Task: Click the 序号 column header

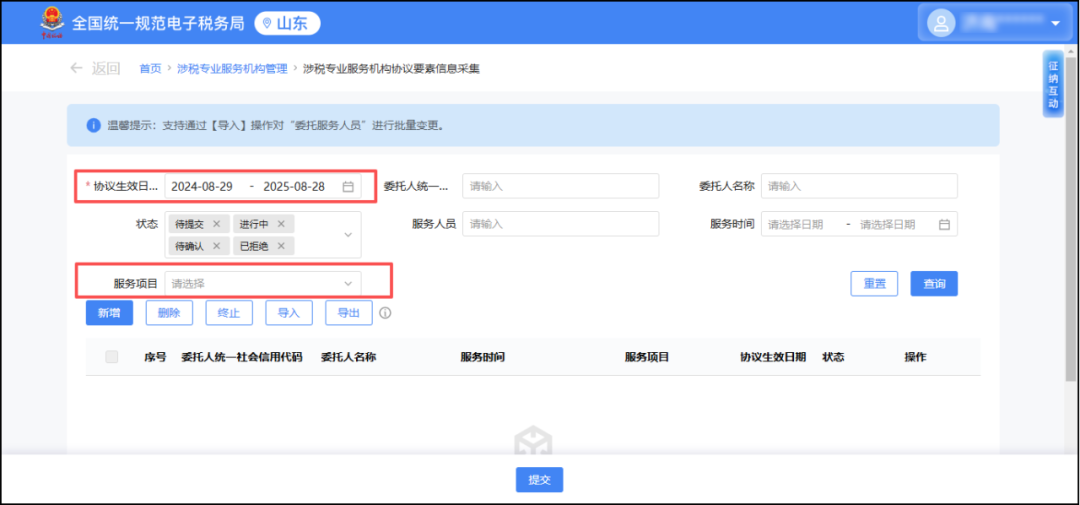Action: tap(155, 357)
